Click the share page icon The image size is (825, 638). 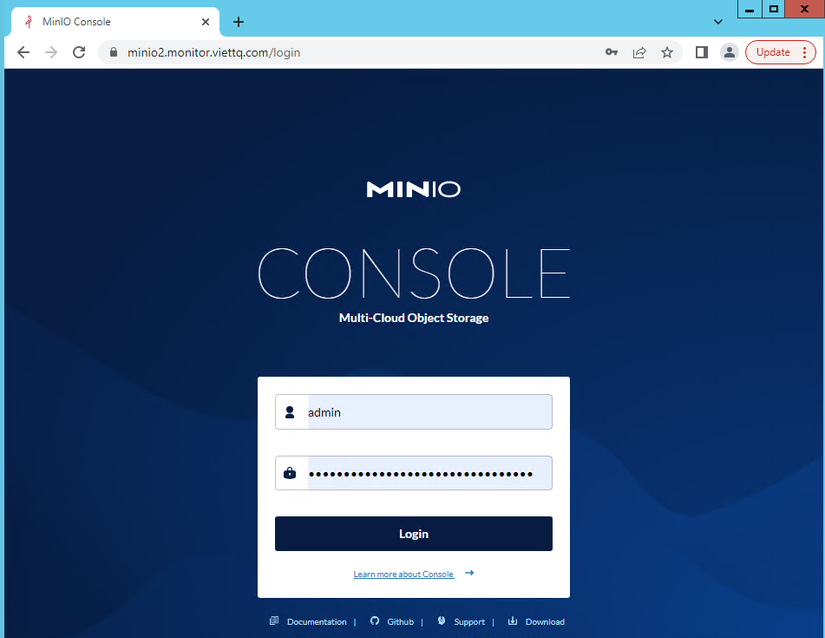tap(639, 52)
